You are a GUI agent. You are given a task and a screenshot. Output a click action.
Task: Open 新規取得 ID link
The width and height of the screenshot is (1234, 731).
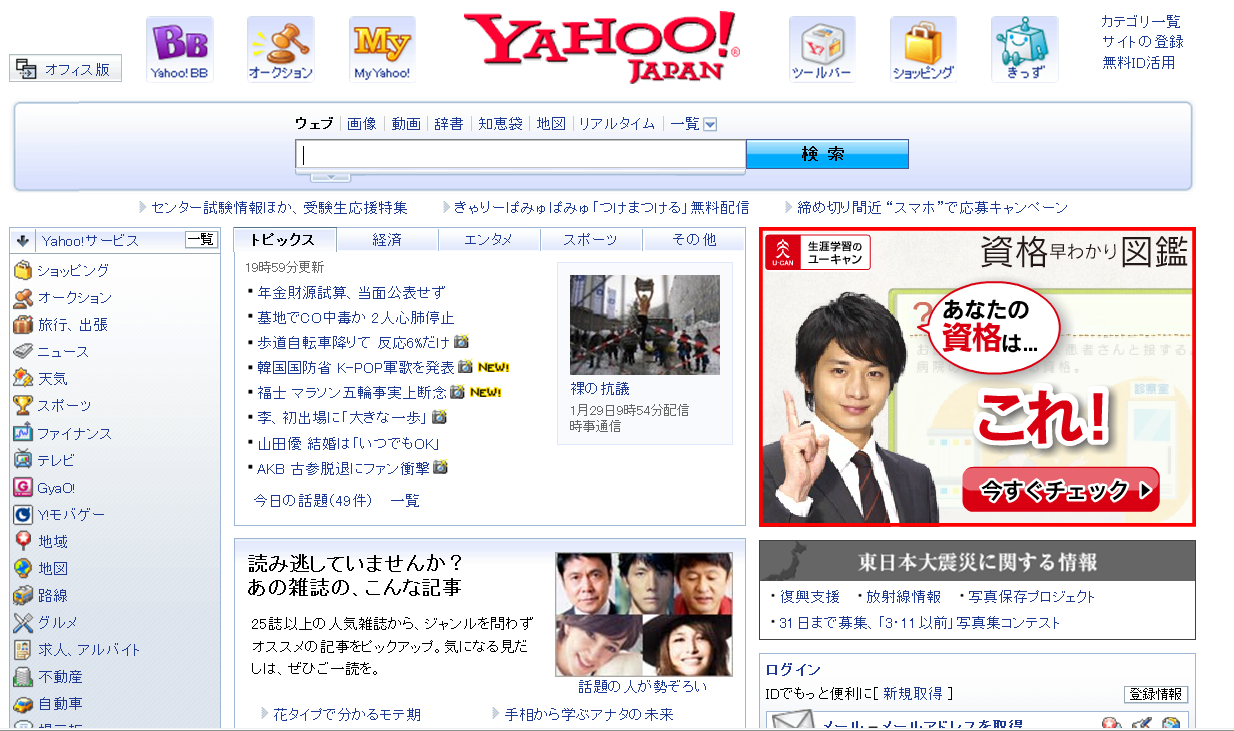pos(913,694)
